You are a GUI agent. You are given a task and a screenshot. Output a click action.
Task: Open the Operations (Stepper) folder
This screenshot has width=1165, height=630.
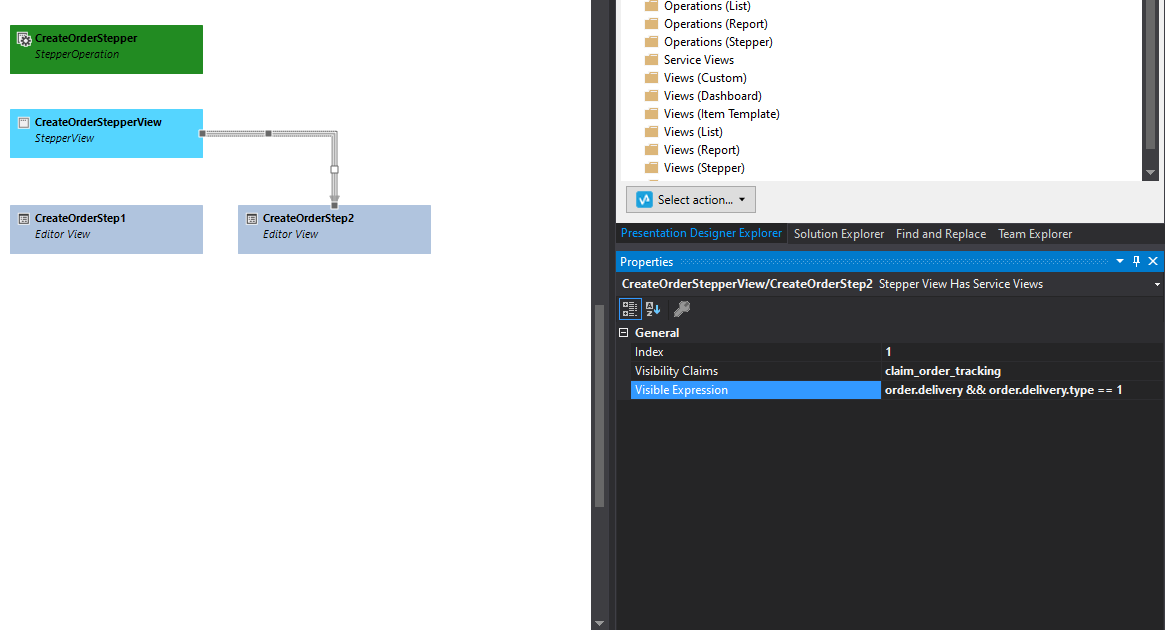(718, 42)
